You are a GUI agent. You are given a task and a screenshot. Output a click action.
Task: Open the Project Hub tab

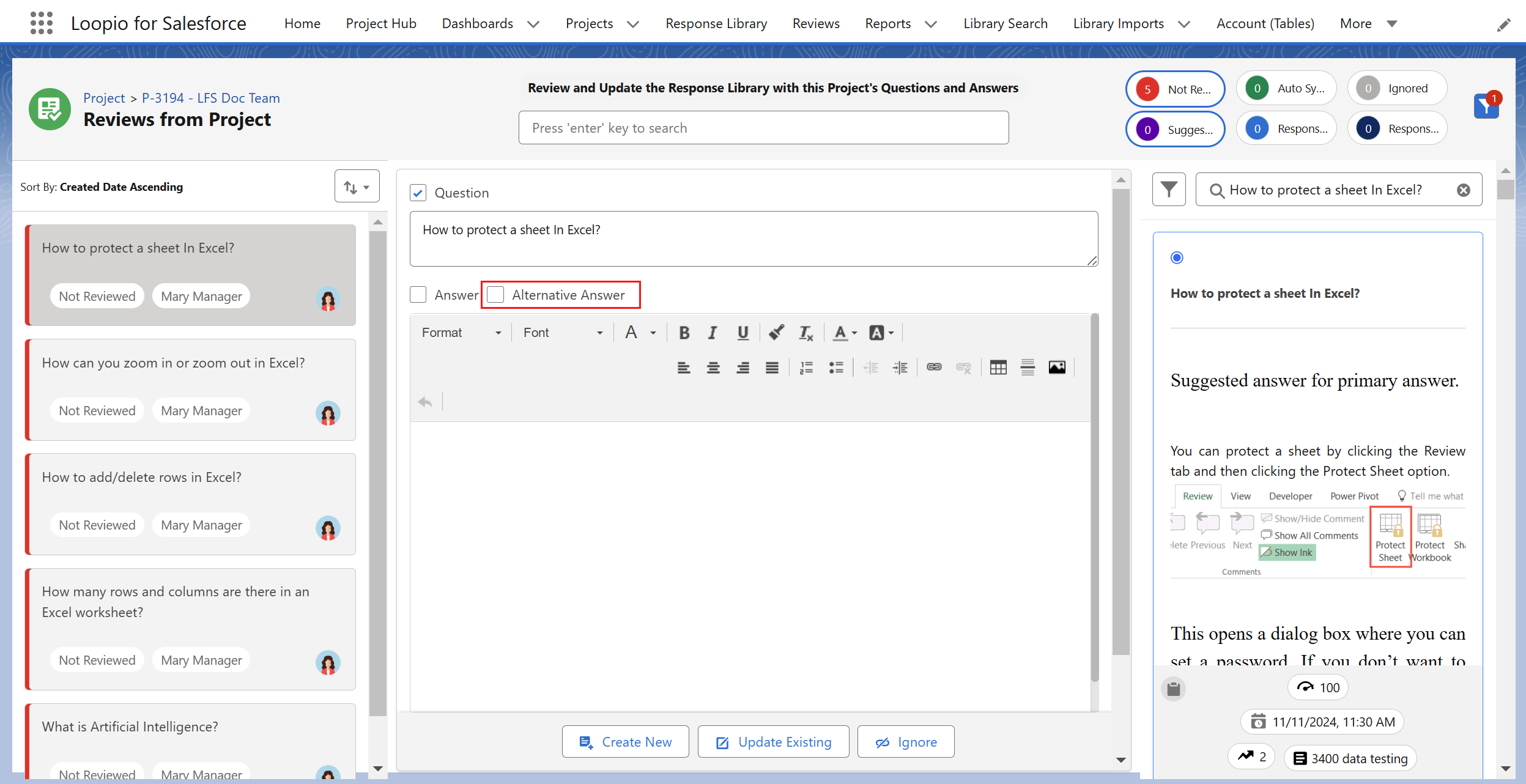(381, 24)
